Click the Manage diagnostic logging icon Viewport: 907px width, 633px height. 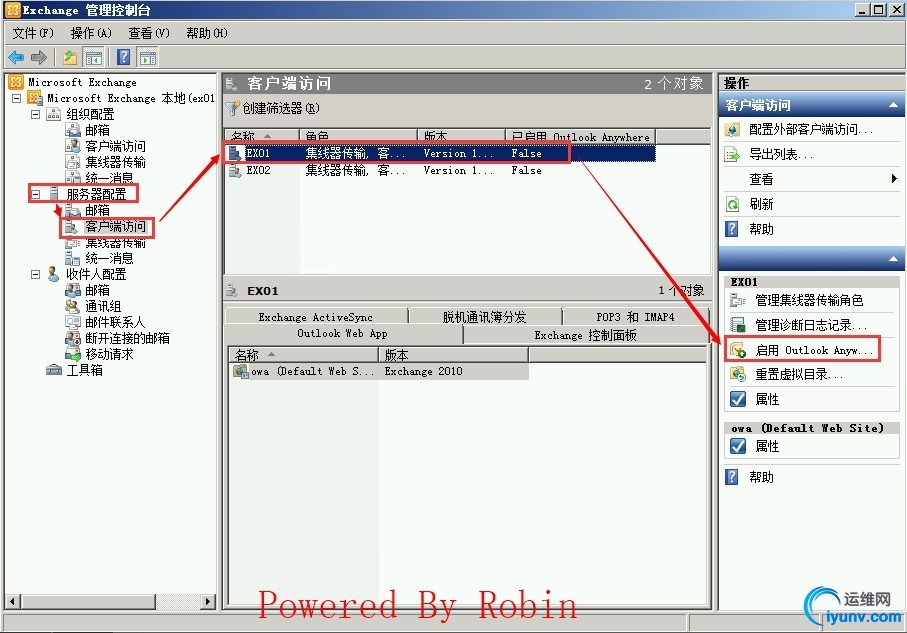(738, 325)
